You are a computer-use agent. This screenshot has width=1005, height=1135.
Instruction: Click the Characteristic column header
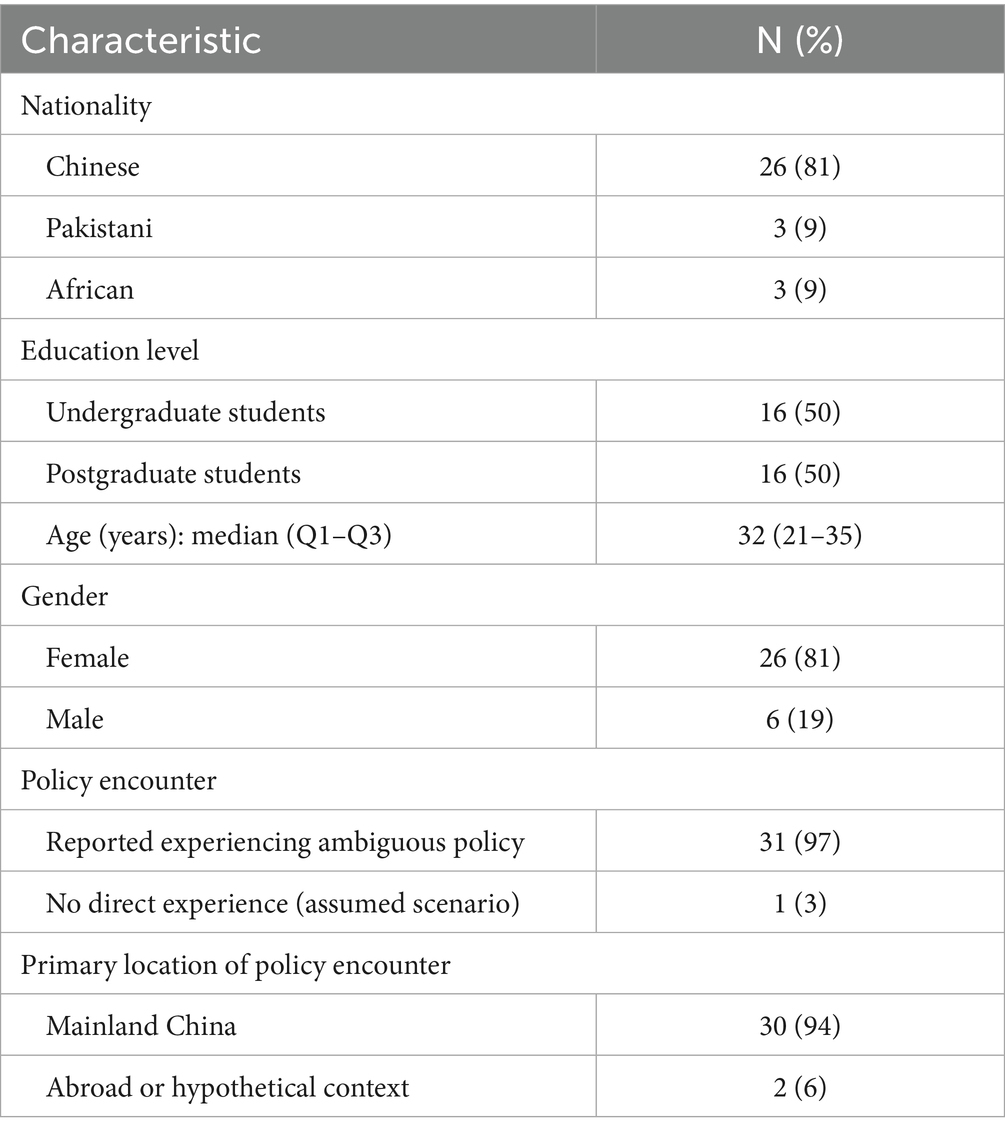click(x=141, y=40)
